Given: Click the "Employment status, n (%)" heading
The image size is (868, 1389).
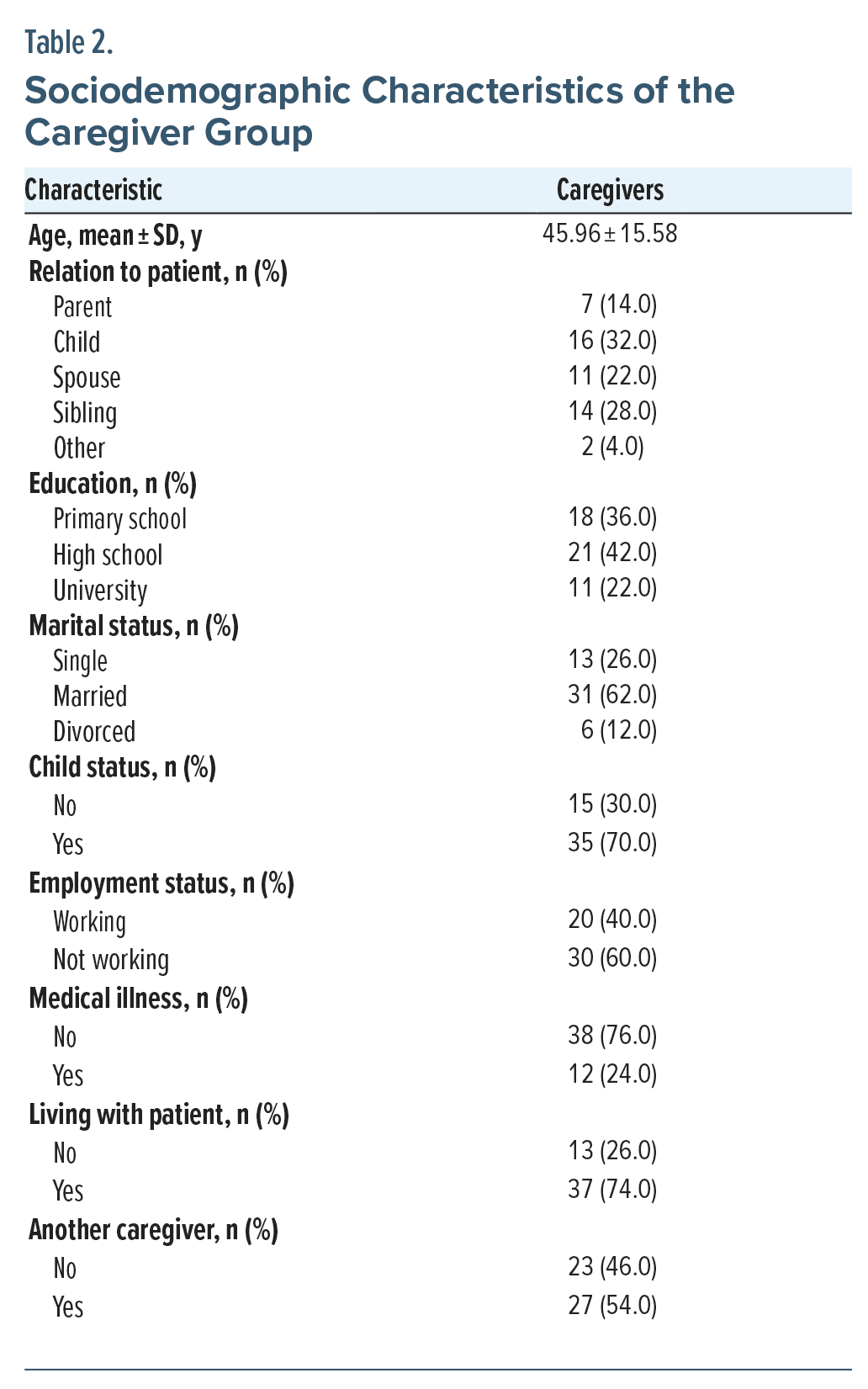Looking at the screenshot, I should (161, 883).
